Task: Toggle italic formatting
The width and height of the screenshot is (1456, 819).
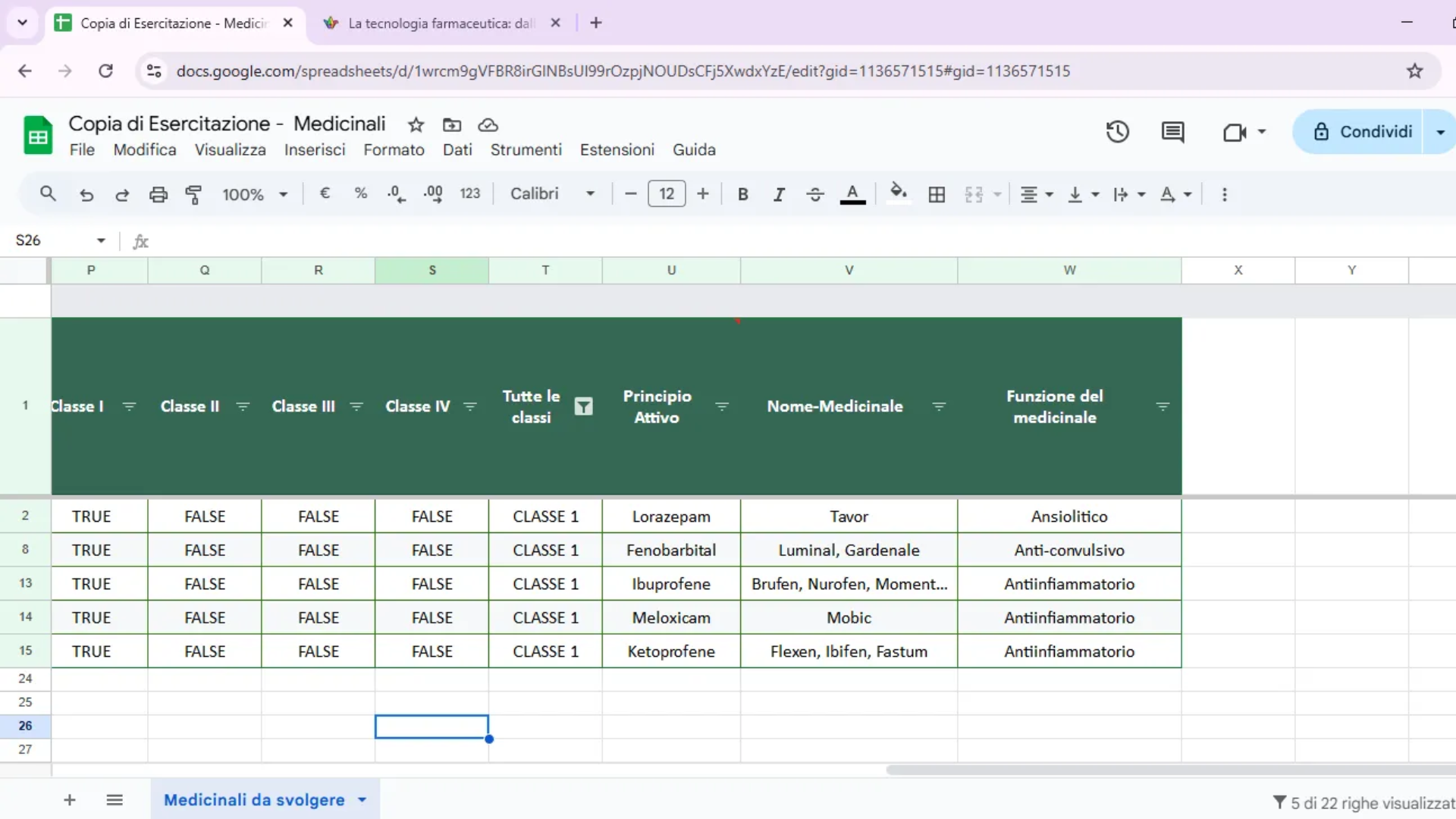Action: (779, 194)
